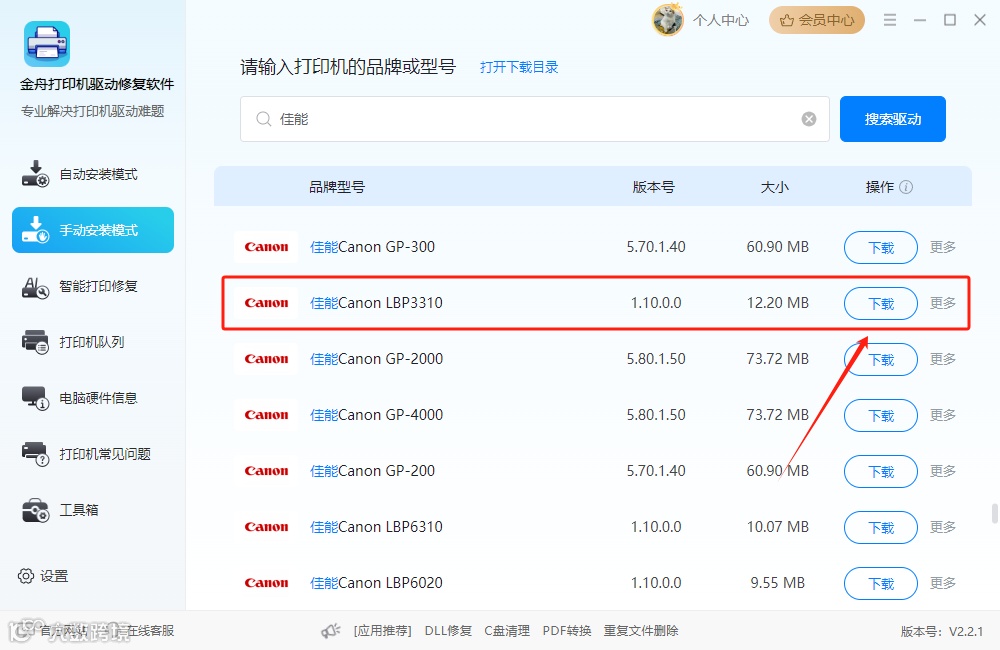Click version text 版本号: V2.2.1
Screen dimensions: 1000x650
(942, 632)
